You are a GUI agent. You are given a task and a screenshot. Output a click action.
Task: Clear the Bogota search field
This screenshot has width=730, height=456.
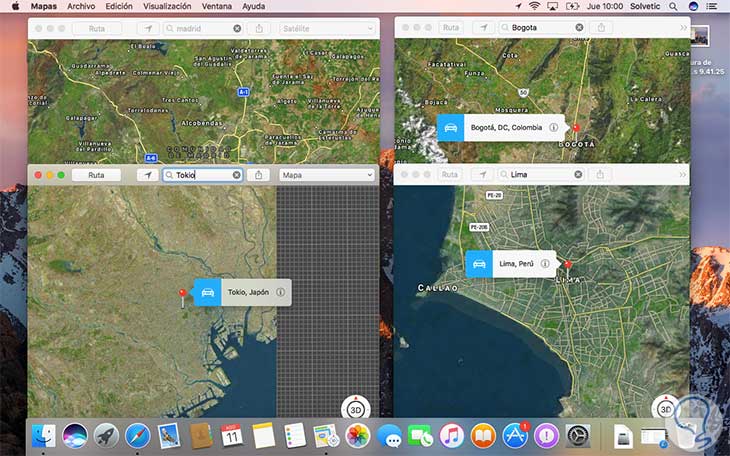point(579,27)
